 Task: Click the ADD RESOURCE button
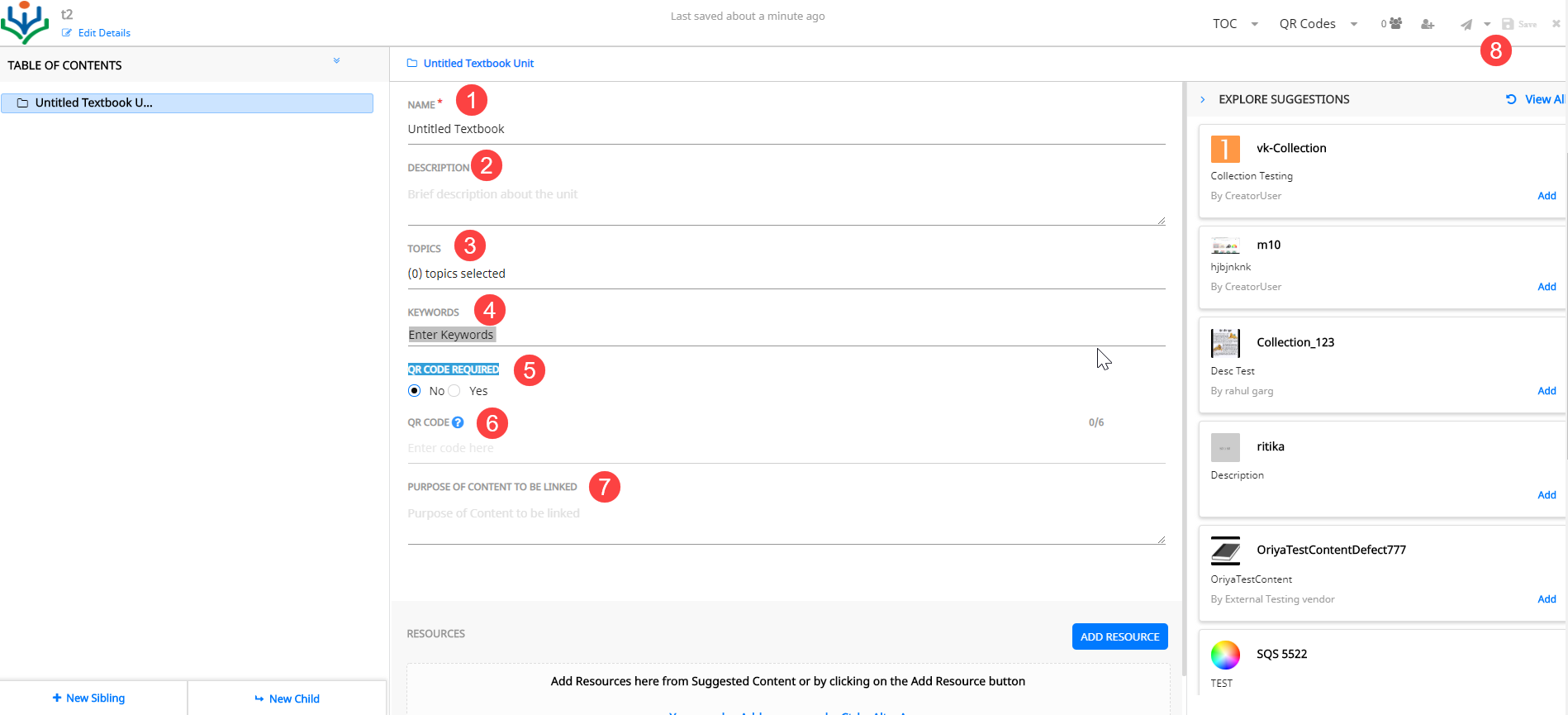pos(1119,636)
